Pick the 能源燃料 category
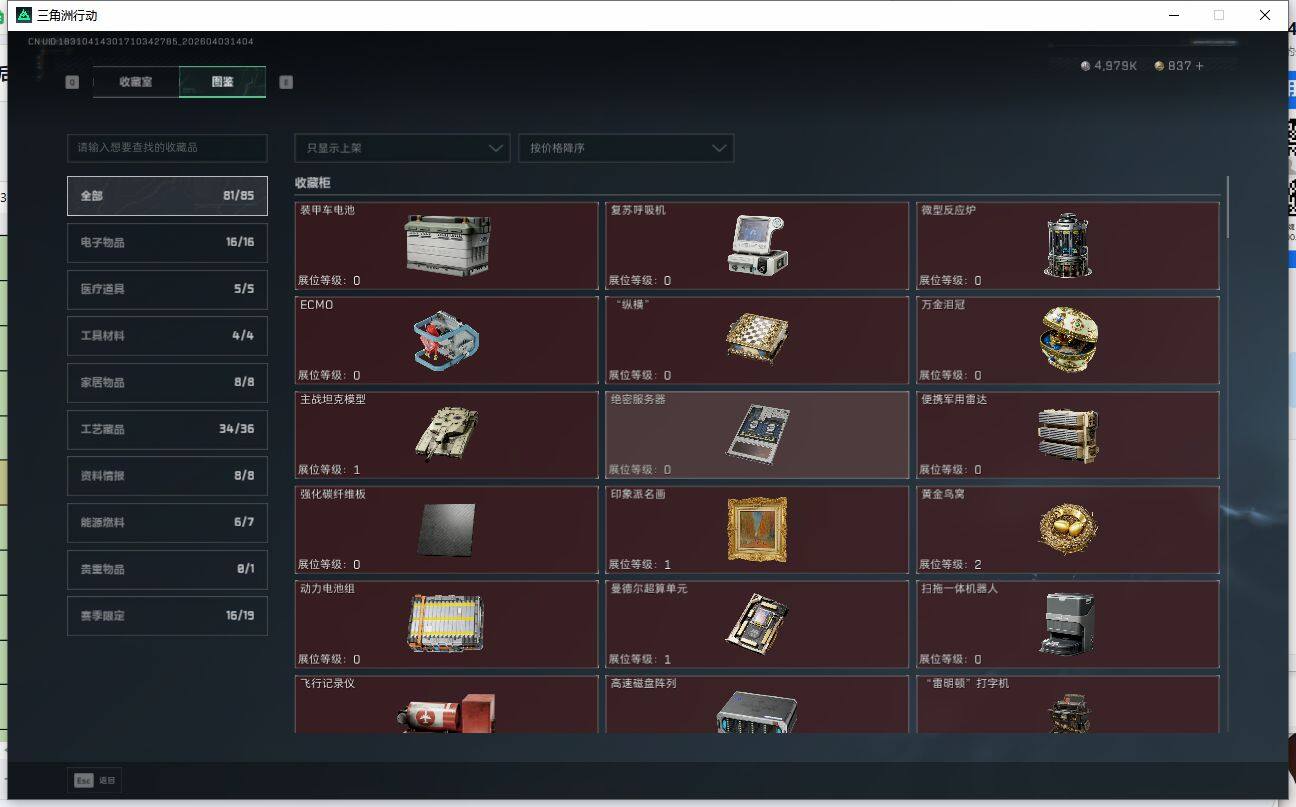This screenshot has height=807, width=1296. coord(167,522)
